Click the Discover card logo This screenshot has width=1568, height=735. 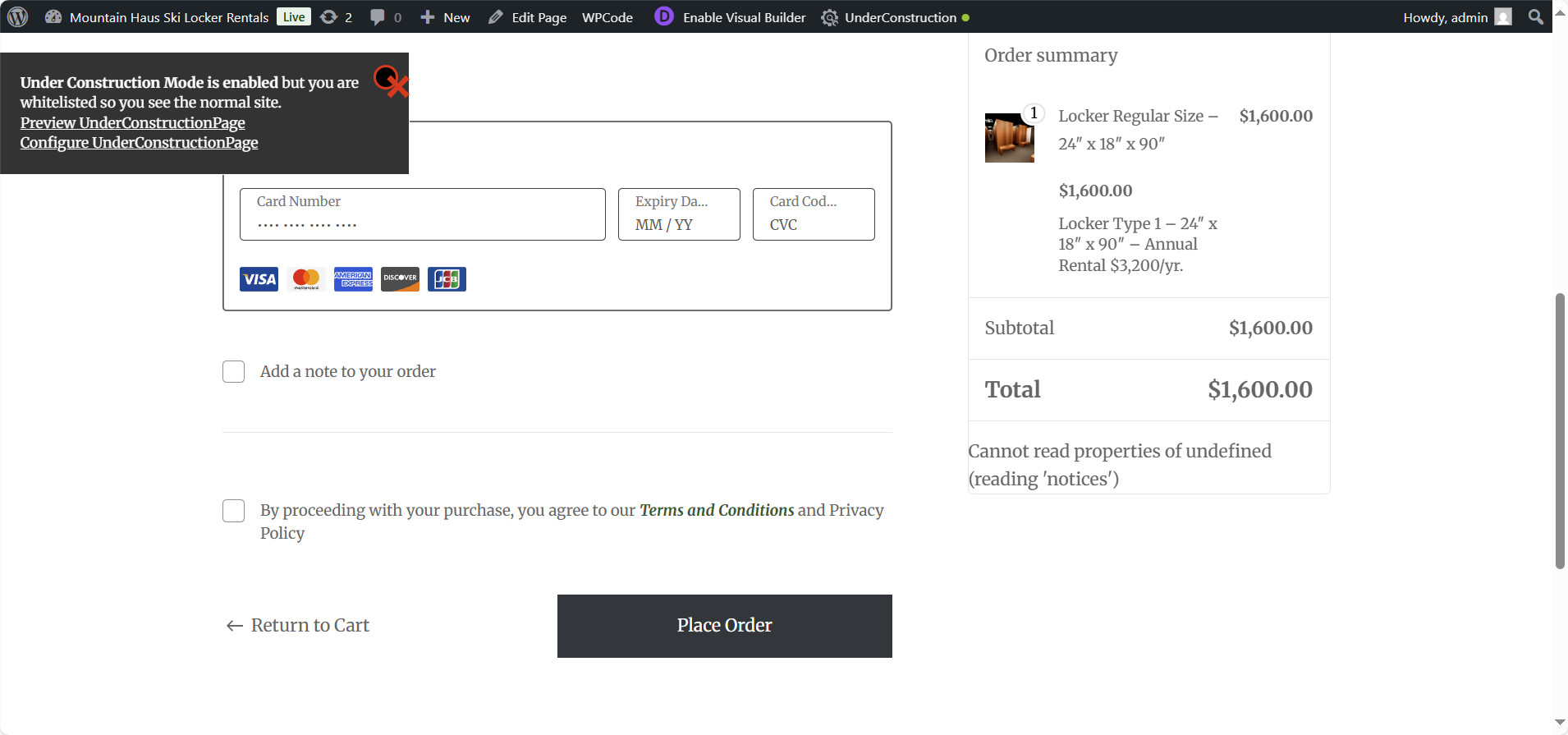pos(400,279)
